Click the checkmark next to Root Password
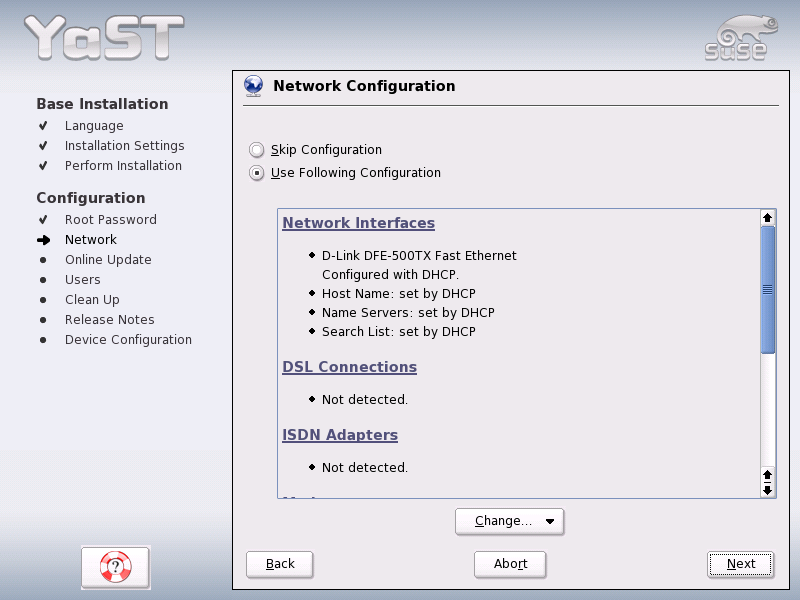 pyautogui.click(x=43, y=219)
